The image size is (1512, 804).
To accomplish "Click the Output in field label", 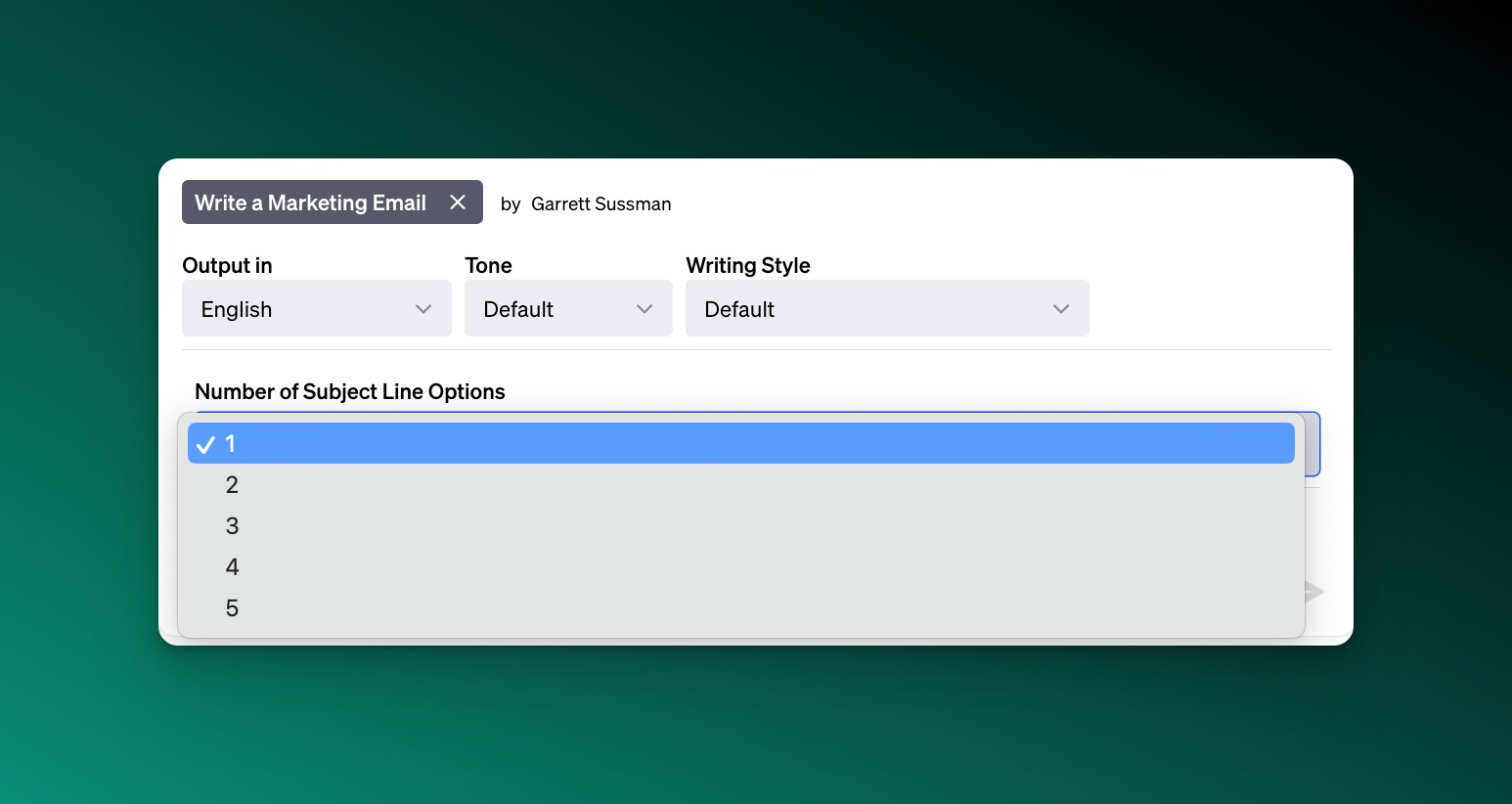I will point(227,266).
